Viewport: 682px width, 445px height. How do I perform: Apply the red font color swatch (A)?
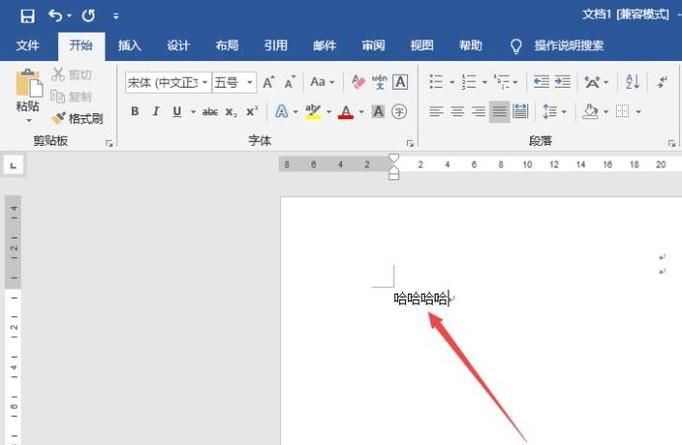coord(346,112)
